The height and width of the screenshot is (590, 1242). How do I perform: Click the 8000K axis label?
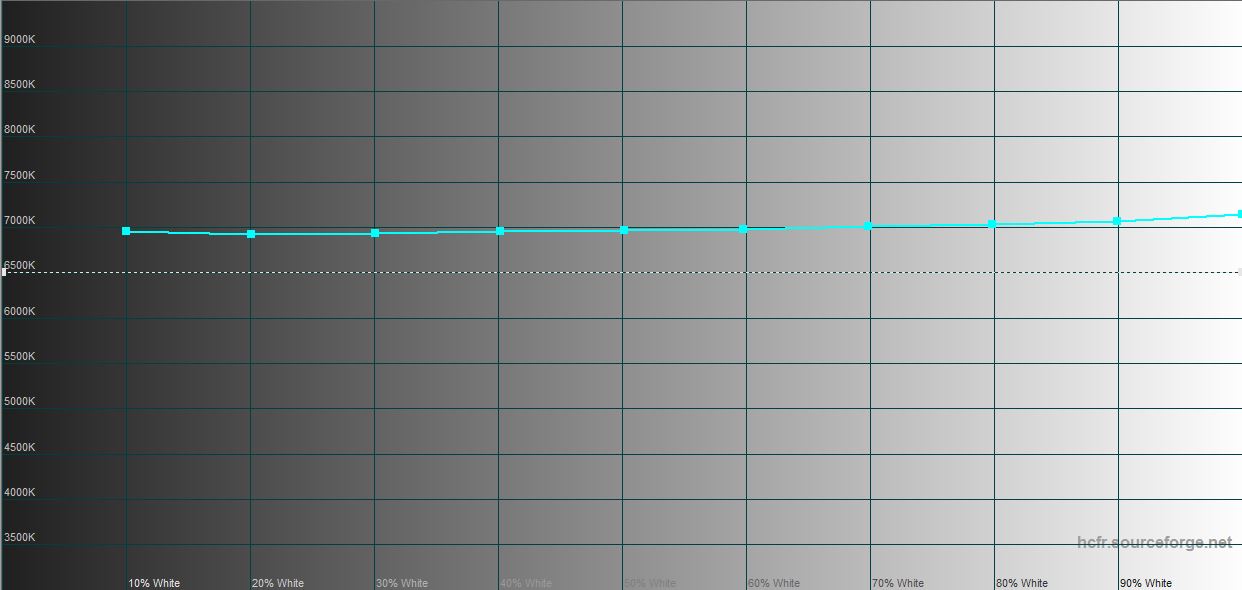pos(20,129)
